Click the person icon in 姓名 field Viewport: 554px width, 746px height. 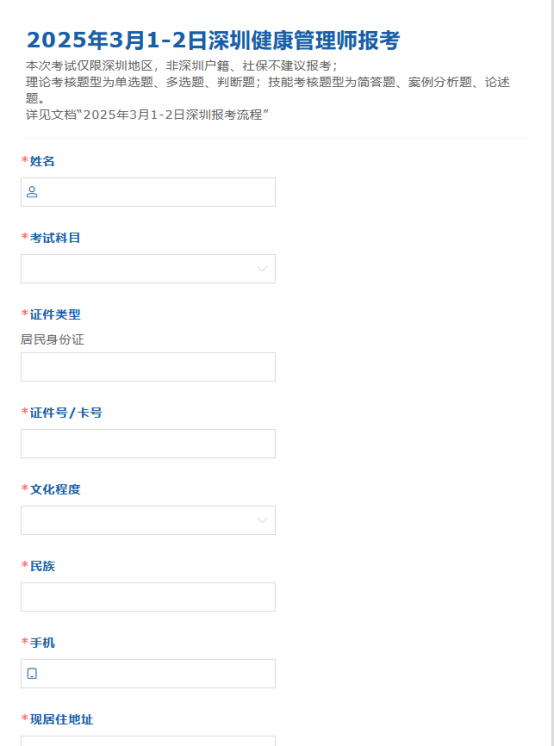(x=32, y=192)
